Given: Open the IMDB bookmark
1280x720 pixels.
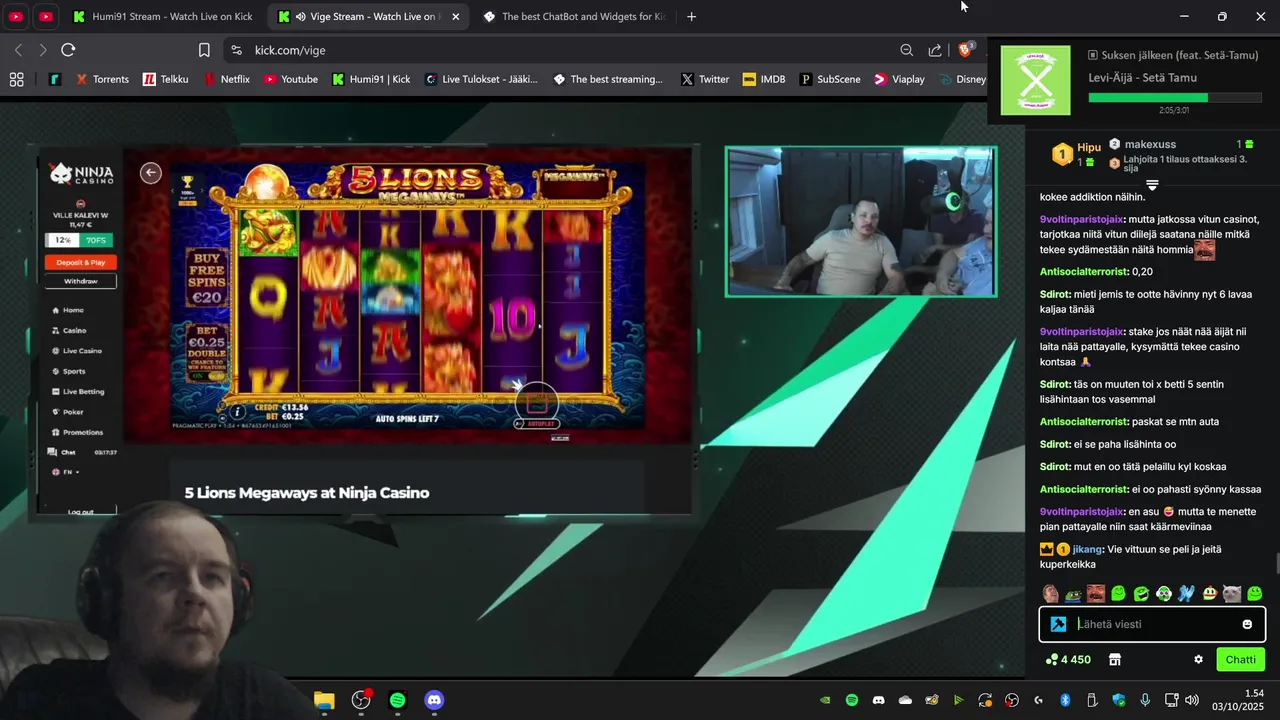Looking at the screenshot, I should tap(764, 79).
